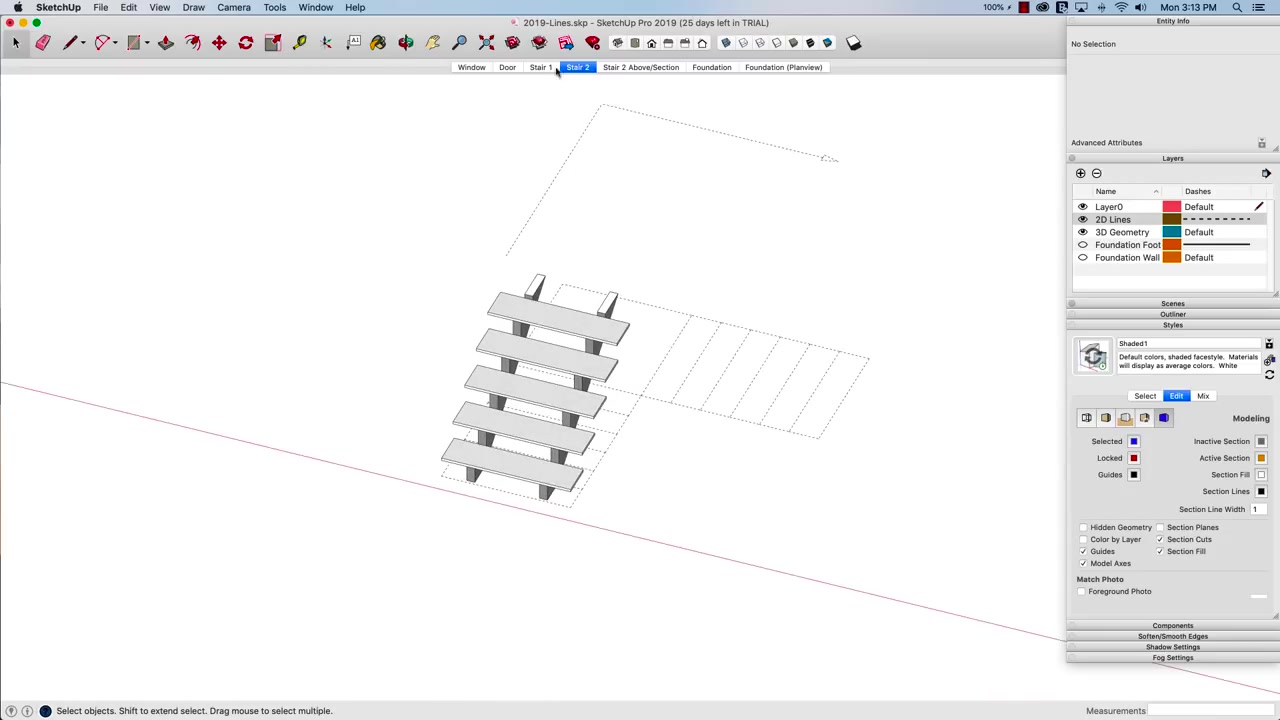Open the Camera menu

click(233, 7)
